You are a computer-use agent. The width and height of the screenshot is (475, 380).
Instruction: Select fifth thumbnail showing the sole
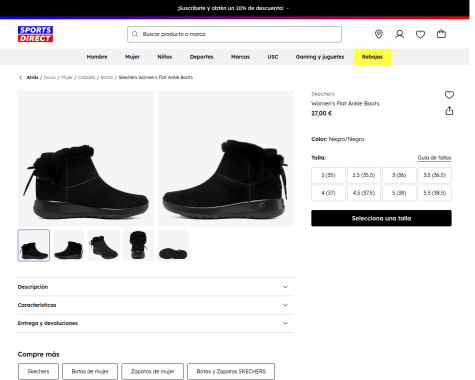(173, 245)
